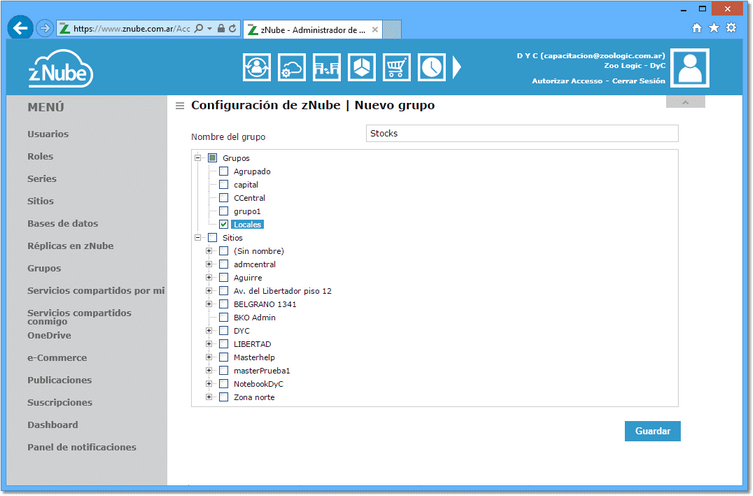Expand the BELGRANO 1341 site node
Screen dimensions: 753x496
[209, 304]
